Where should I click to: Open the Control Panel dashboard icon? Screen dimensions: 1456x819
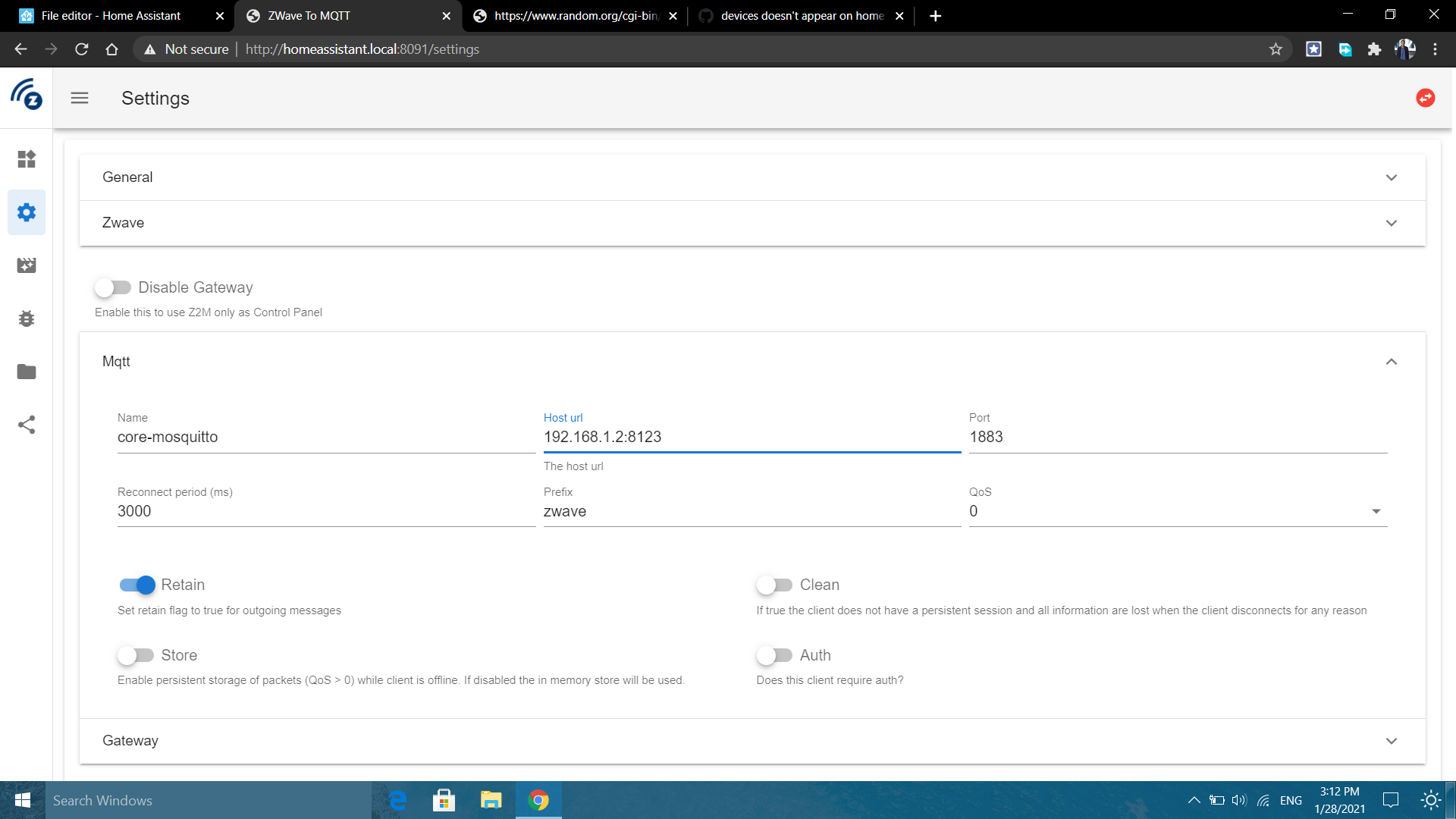pos(27,159)
